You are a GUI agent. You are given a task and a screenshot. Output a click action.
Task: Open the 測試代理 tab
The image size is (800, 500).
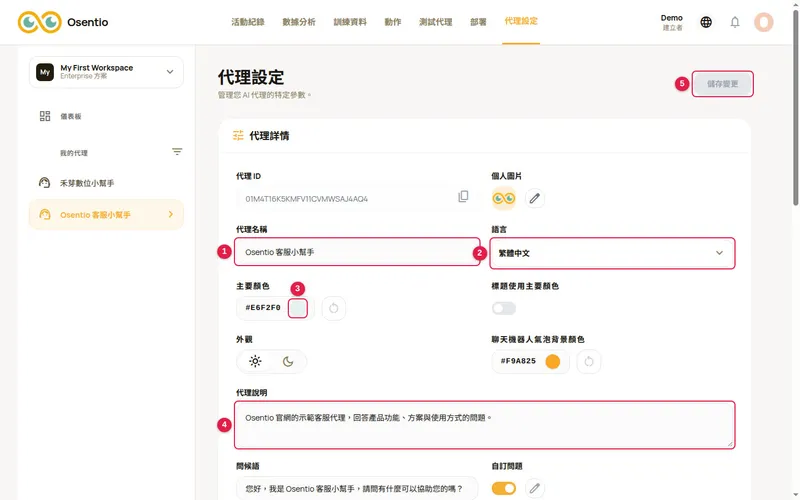pos(436,22)
